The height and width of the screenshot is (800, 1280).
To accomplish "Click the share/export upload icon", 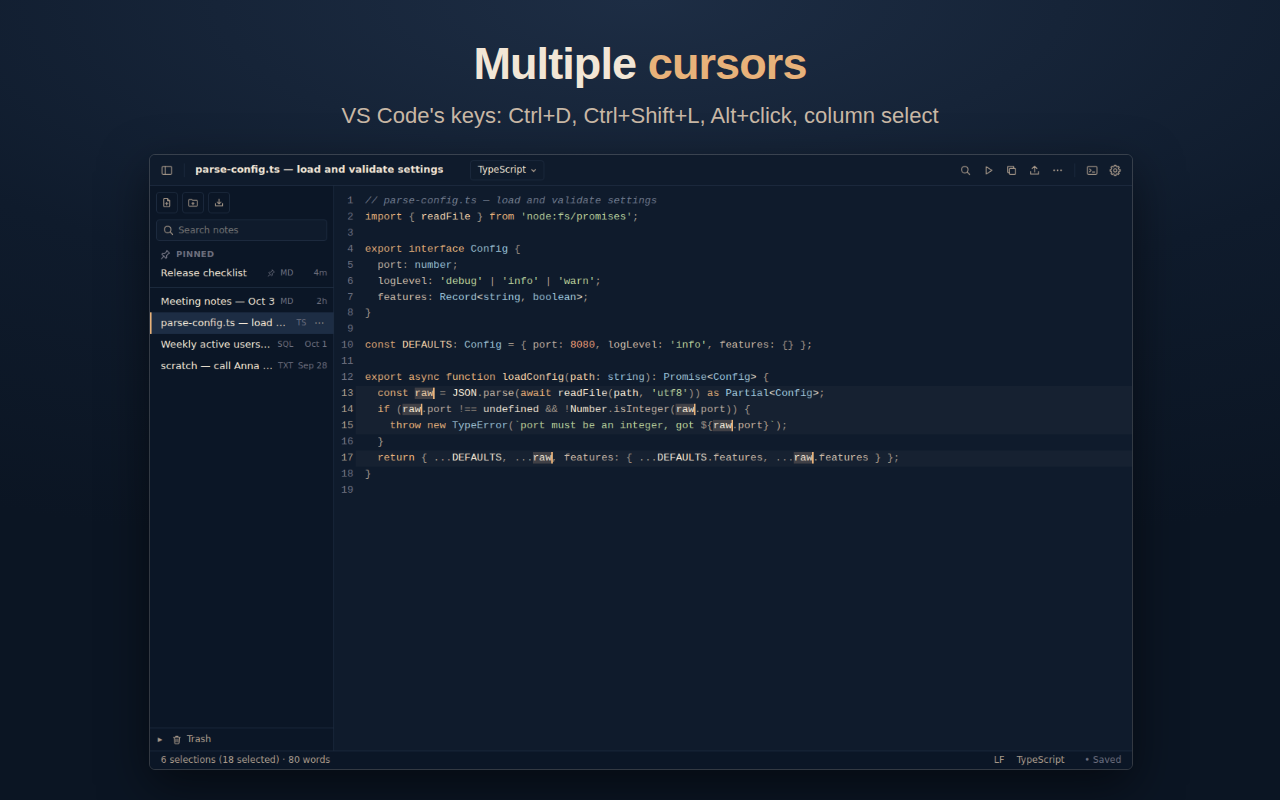I will (x=1034, y=170).
